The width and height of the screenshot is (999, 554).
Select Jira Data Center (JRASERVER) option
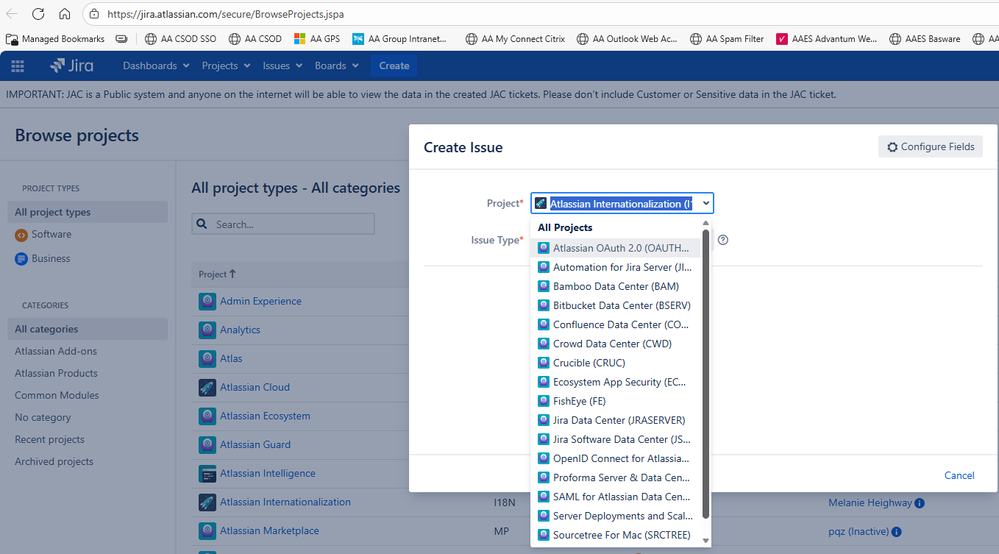[615, 420]
